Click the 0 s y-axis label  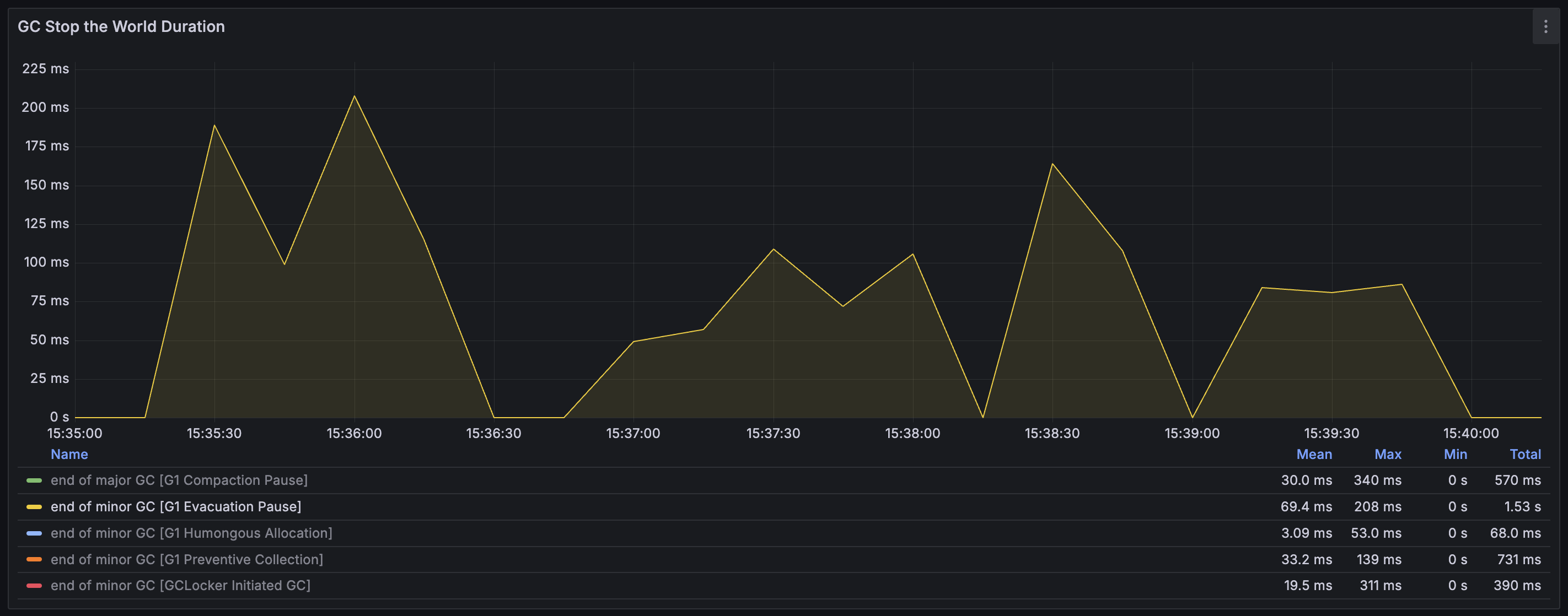click(59, 417)
